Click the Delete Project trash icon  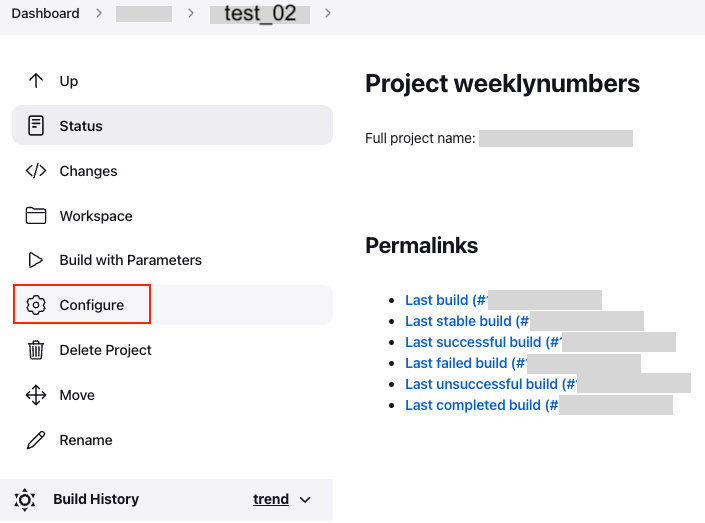(36, 350)
